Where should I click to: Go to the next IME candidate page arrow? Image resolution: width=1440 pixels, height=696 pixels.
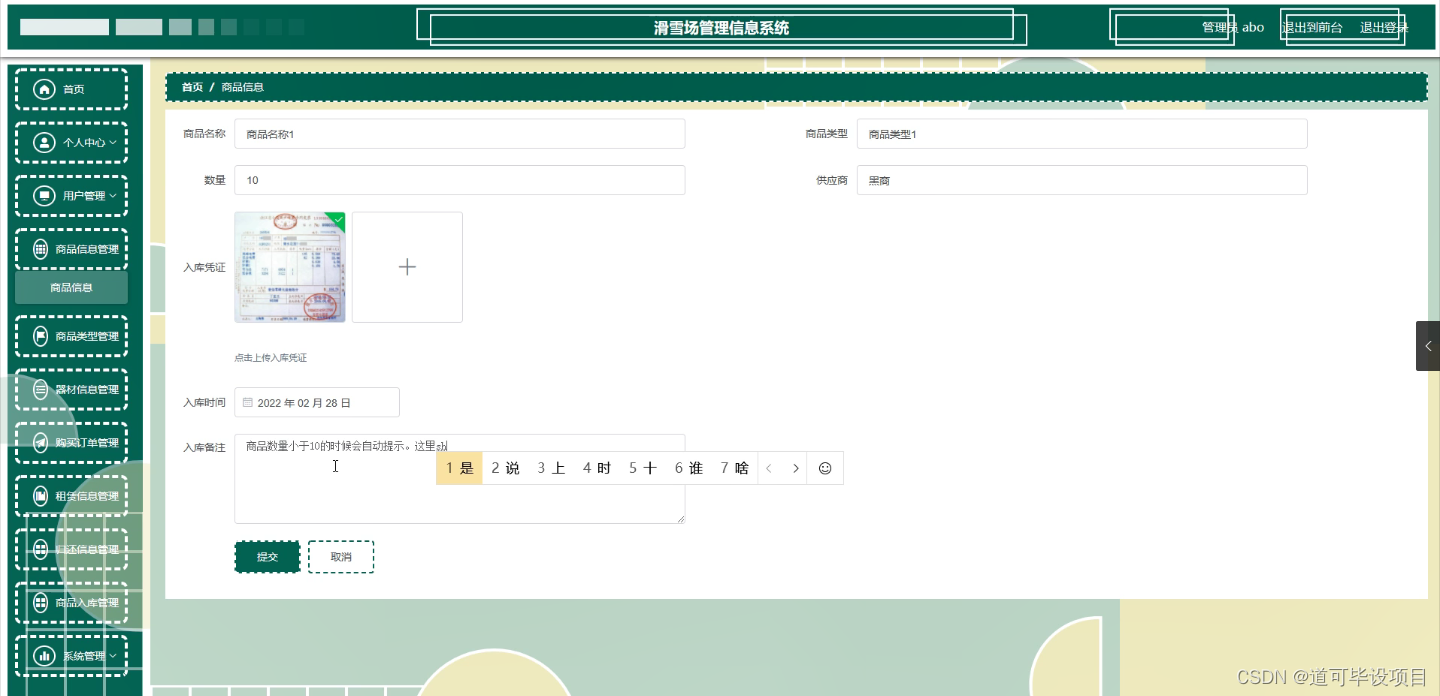pyautogui.click(x=796, y=468)
